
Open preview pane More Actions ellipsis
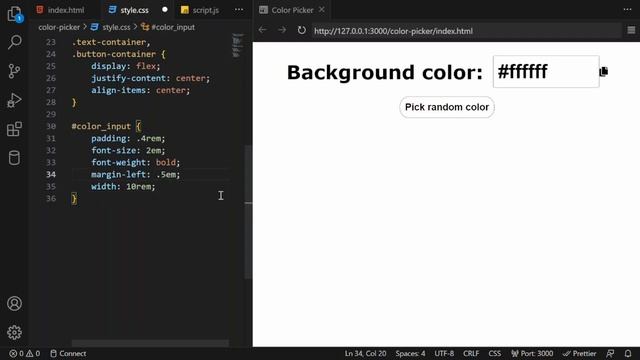627,9
